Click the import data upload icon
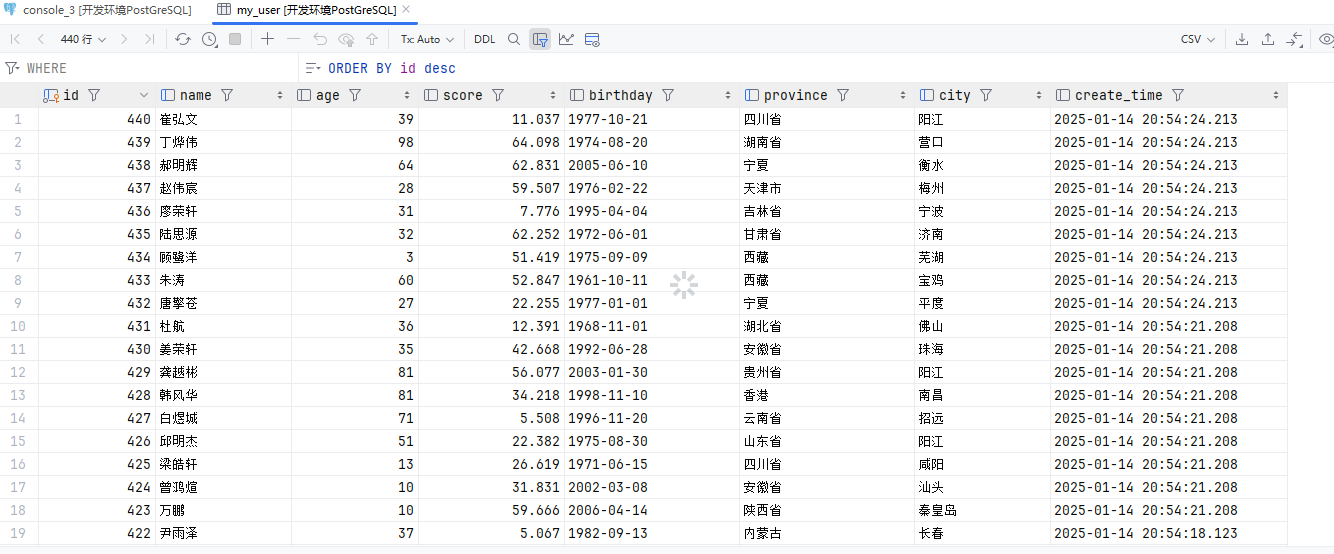This screenshot has width=1334, height=554. pyautogui.click(x=1268, y=39)
